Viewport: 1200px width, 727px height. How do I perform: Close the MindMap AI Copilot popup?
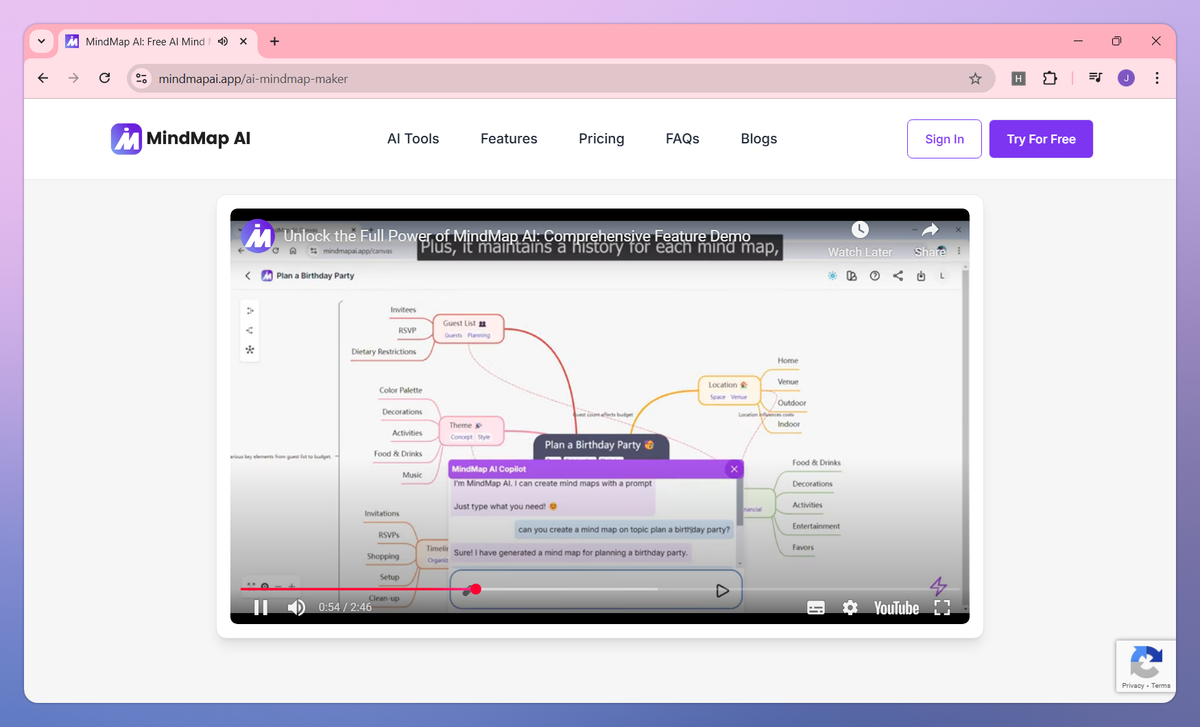coord(734,468)
